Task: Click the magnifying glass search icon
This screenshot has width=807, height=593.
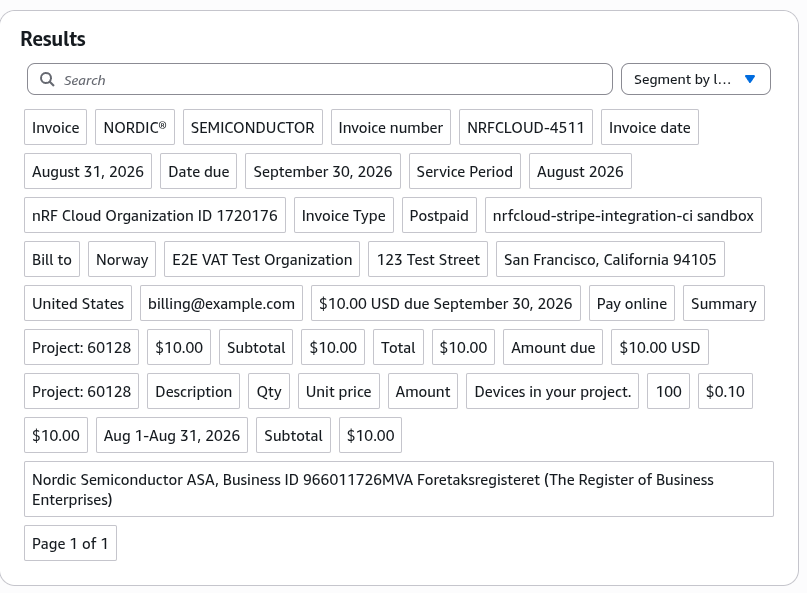Action: click(47, 79)
